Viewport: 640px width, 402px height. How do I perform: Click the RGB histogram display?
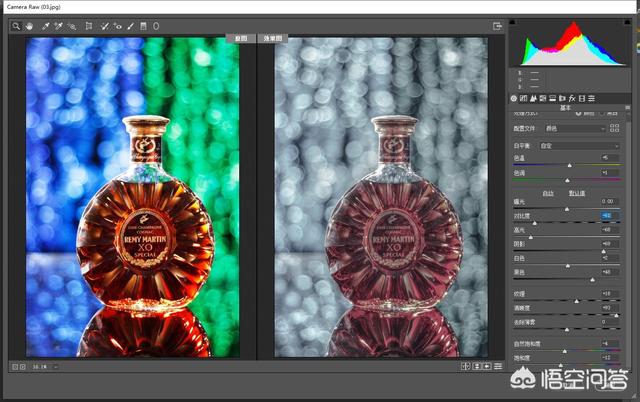click(x=570, y=43)
